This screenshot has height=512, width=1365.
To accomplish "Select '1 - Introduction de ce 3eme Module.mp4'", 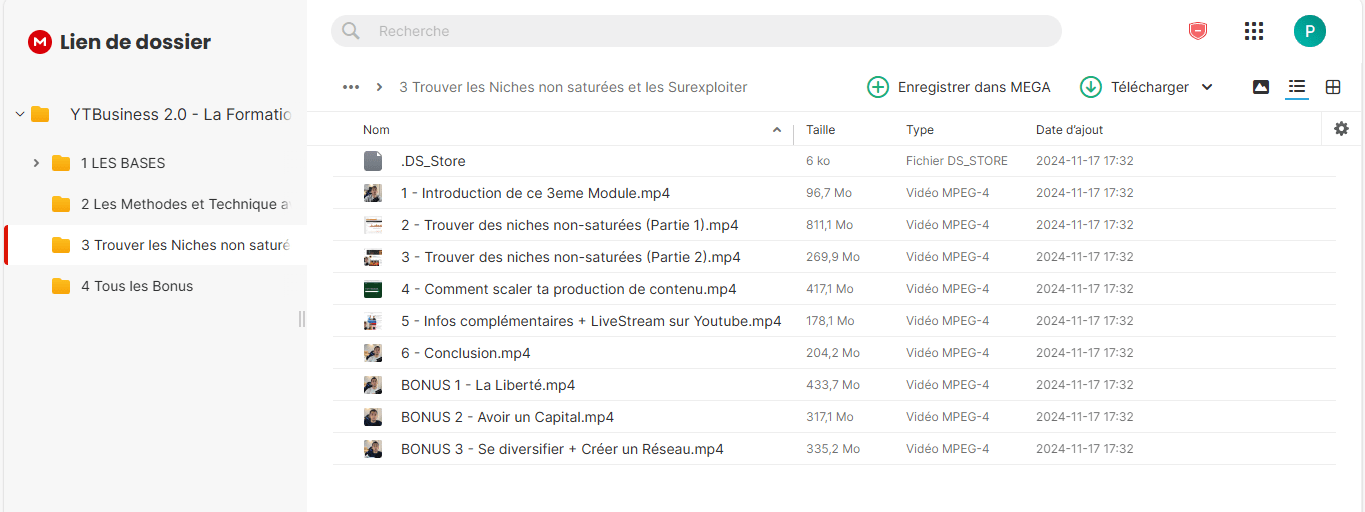I will click(x=535, y=193).
